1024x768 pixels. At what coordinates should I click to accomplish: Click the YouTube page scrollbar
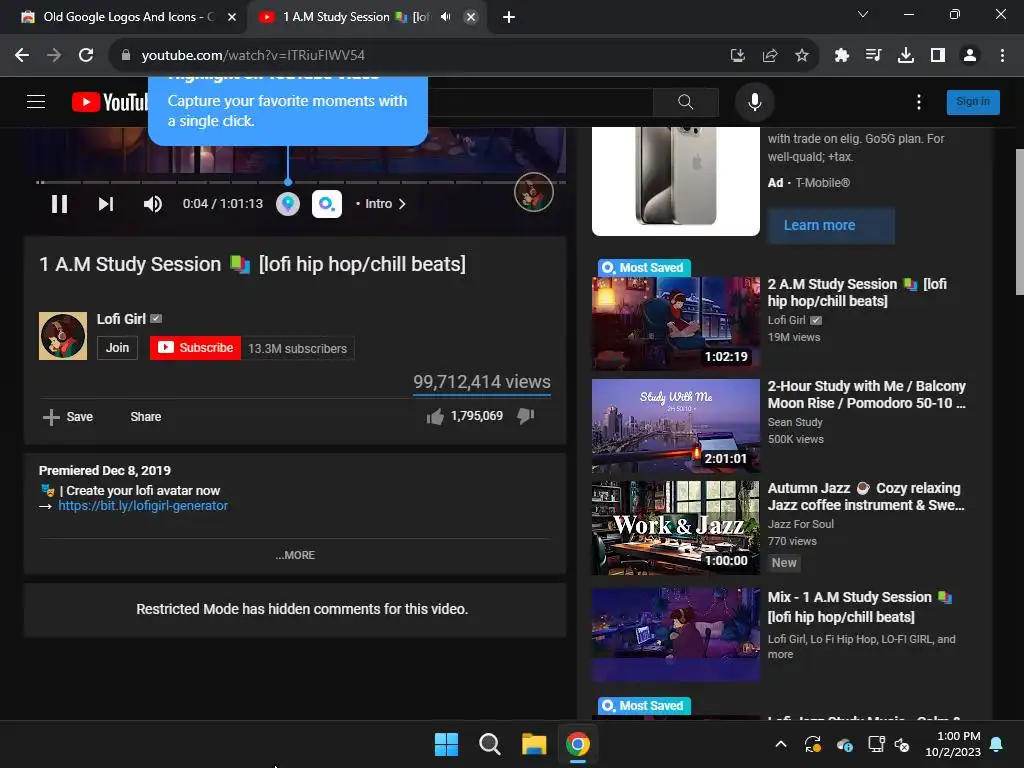pyautogui.click(x=1019, y=222)
